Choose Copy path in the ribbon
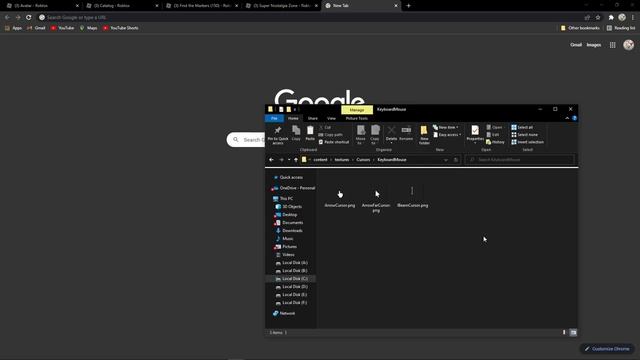Image resolution: width=640 pixels, height=360 pixels. pyautogui.click(x=330, y=135)
